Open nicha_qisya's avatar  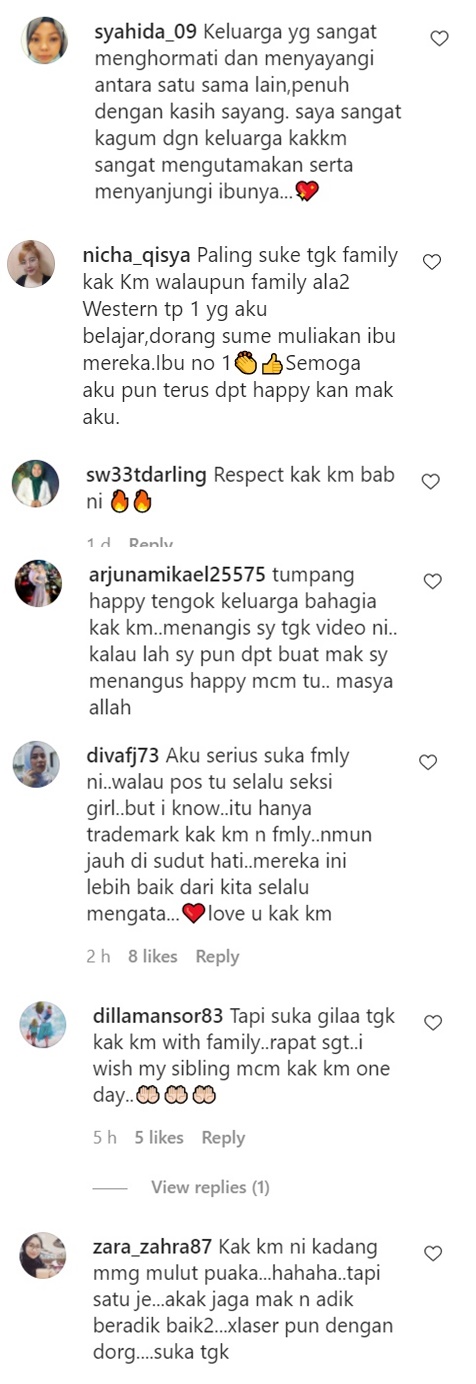(x=31, y=264)
